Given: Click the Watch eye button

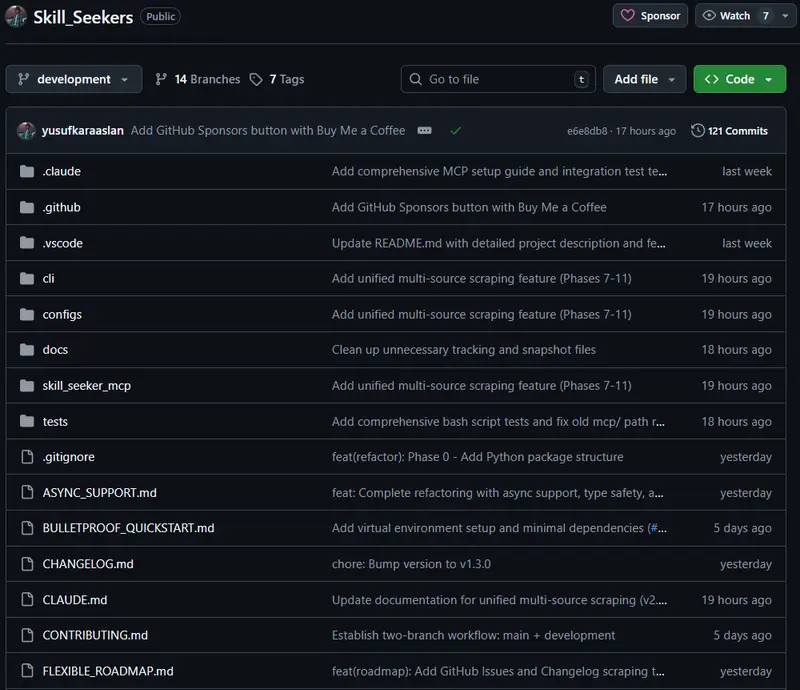Looking at the screenshot, I should [x=735, y=15].
